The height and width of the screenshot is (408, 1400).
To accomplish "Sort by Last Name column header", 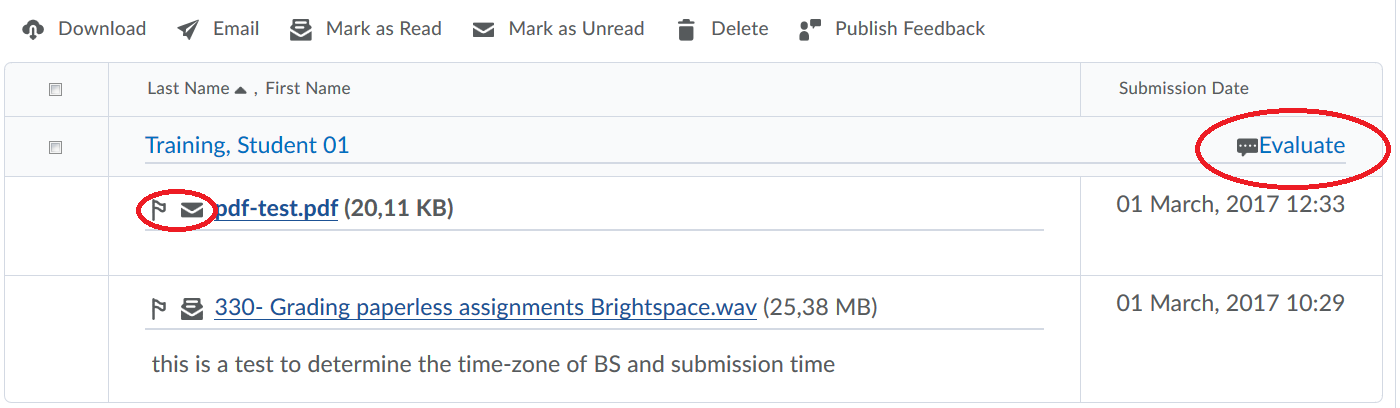I will pos(188,88).
